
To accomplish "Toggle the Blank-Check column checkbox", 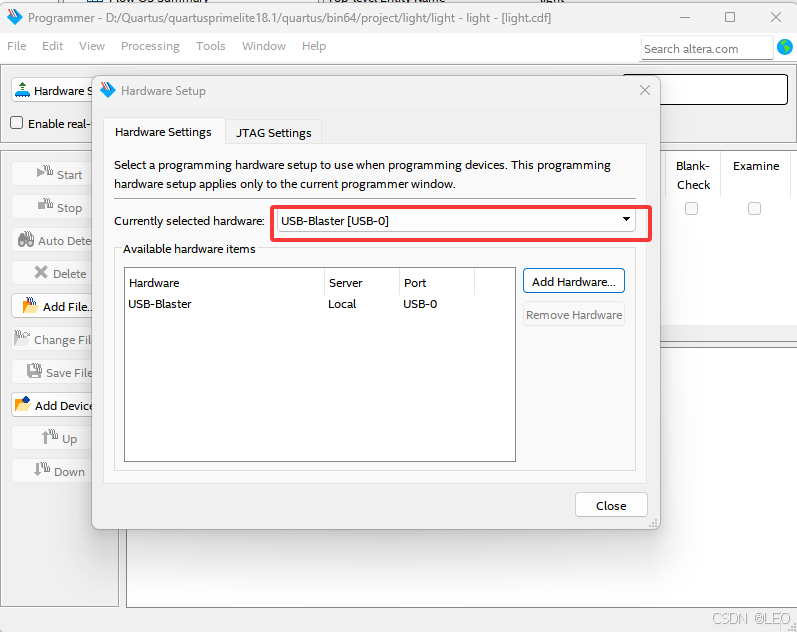I will 691,208.
